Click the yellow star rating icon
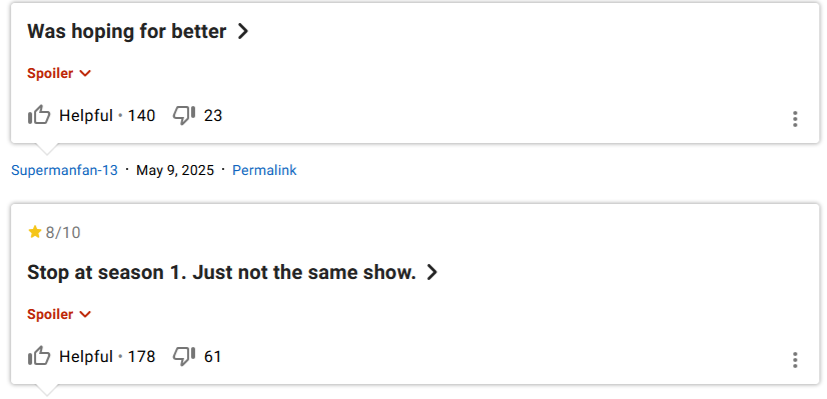The height and width of the screenshot is (399, 827). (x=35, y=232)
